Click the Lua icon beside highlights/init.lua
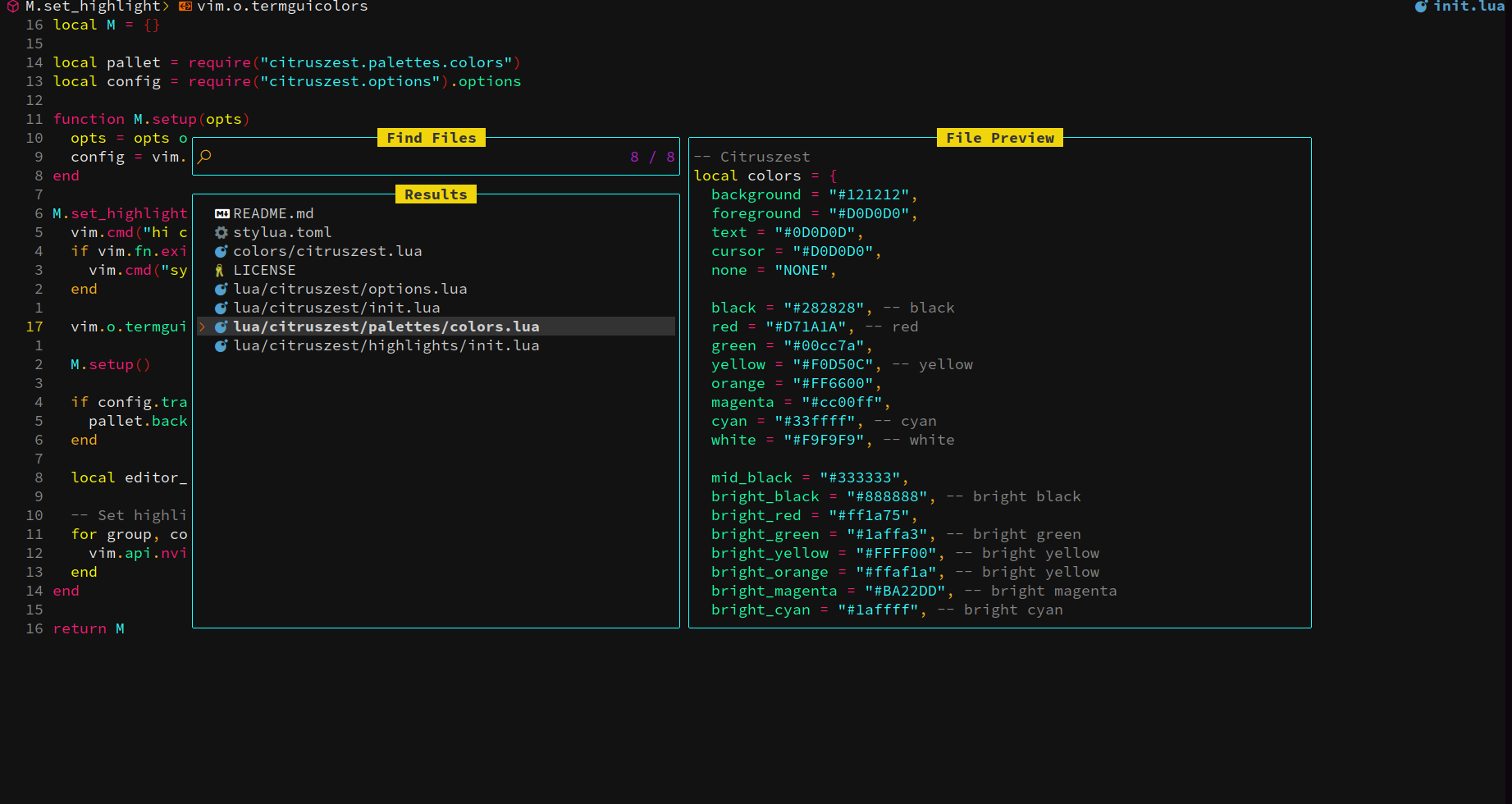Image resolution: width=1512 pixels, height=804 pixels. tap(221, 345)
